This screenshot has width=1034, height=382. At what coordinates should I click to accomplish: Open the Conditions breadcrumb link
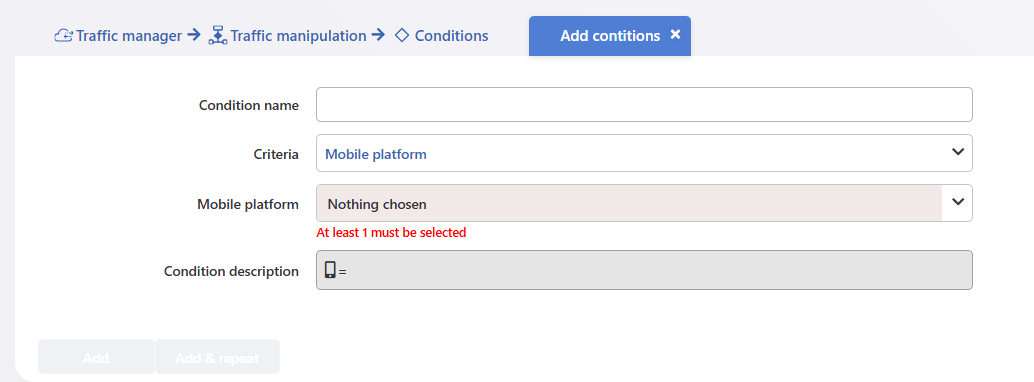(452, 36)
